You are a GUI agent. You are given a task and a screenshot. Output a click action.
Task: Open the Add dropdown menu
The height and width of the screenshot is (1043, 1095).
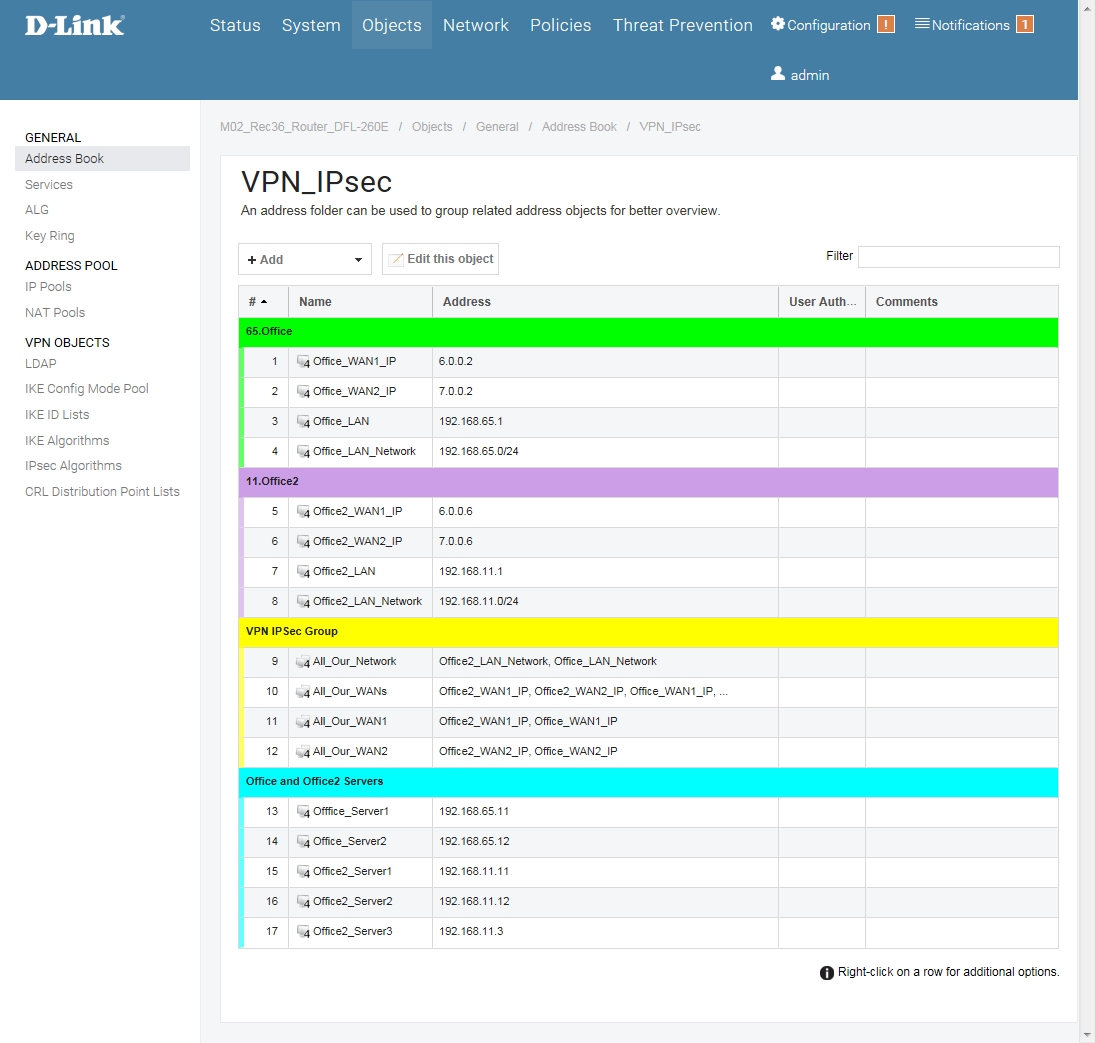point(304,260)
